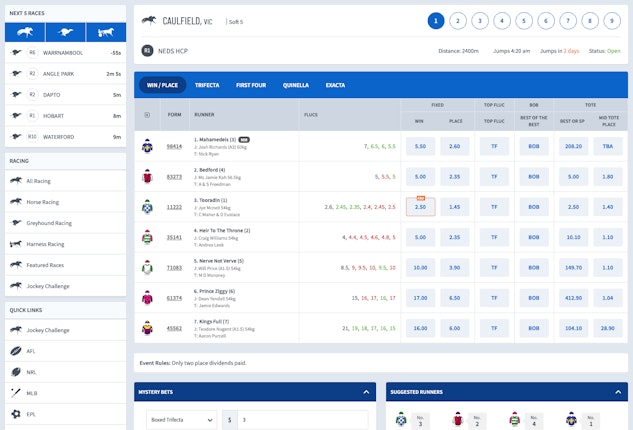Image resolution: width=633 pixels, height=430 pixels.
Task: Click Tooradin jockey silks icon
Action: point(147,207)
